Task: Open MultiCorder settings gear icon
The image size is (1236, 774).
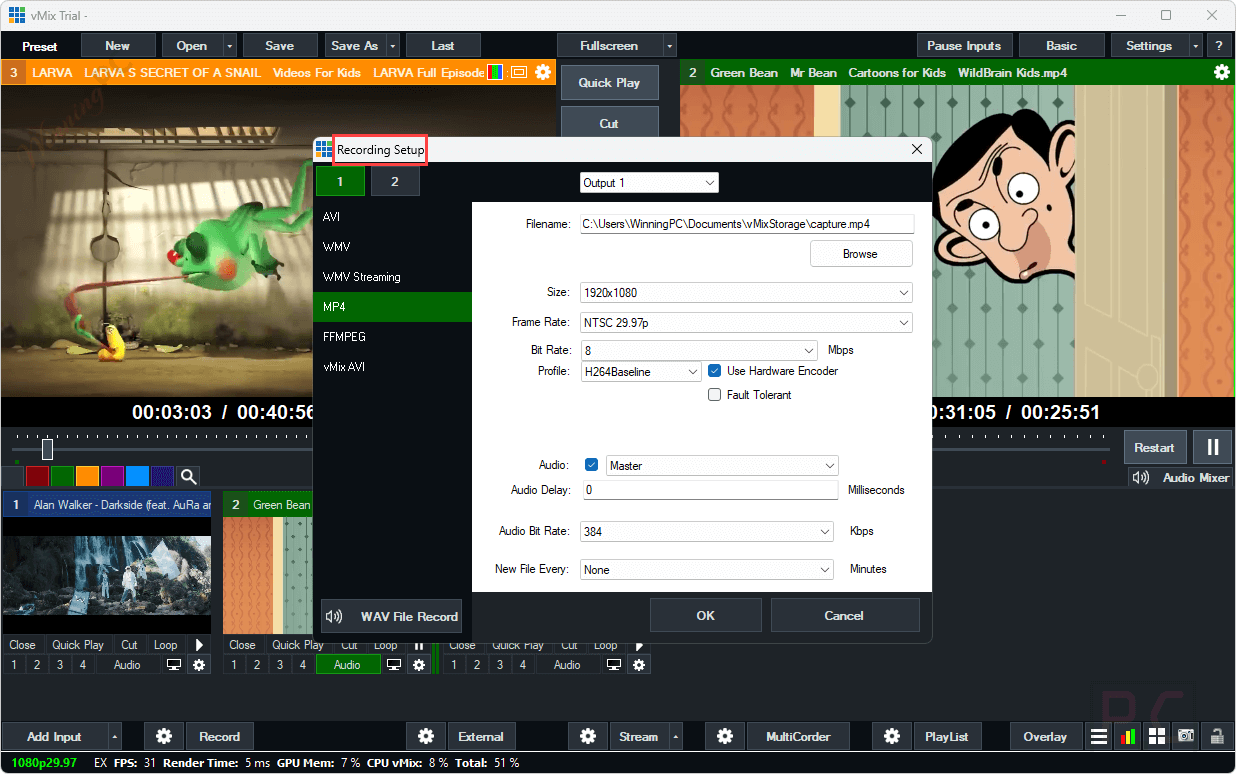Action: [x=725, y=737]
